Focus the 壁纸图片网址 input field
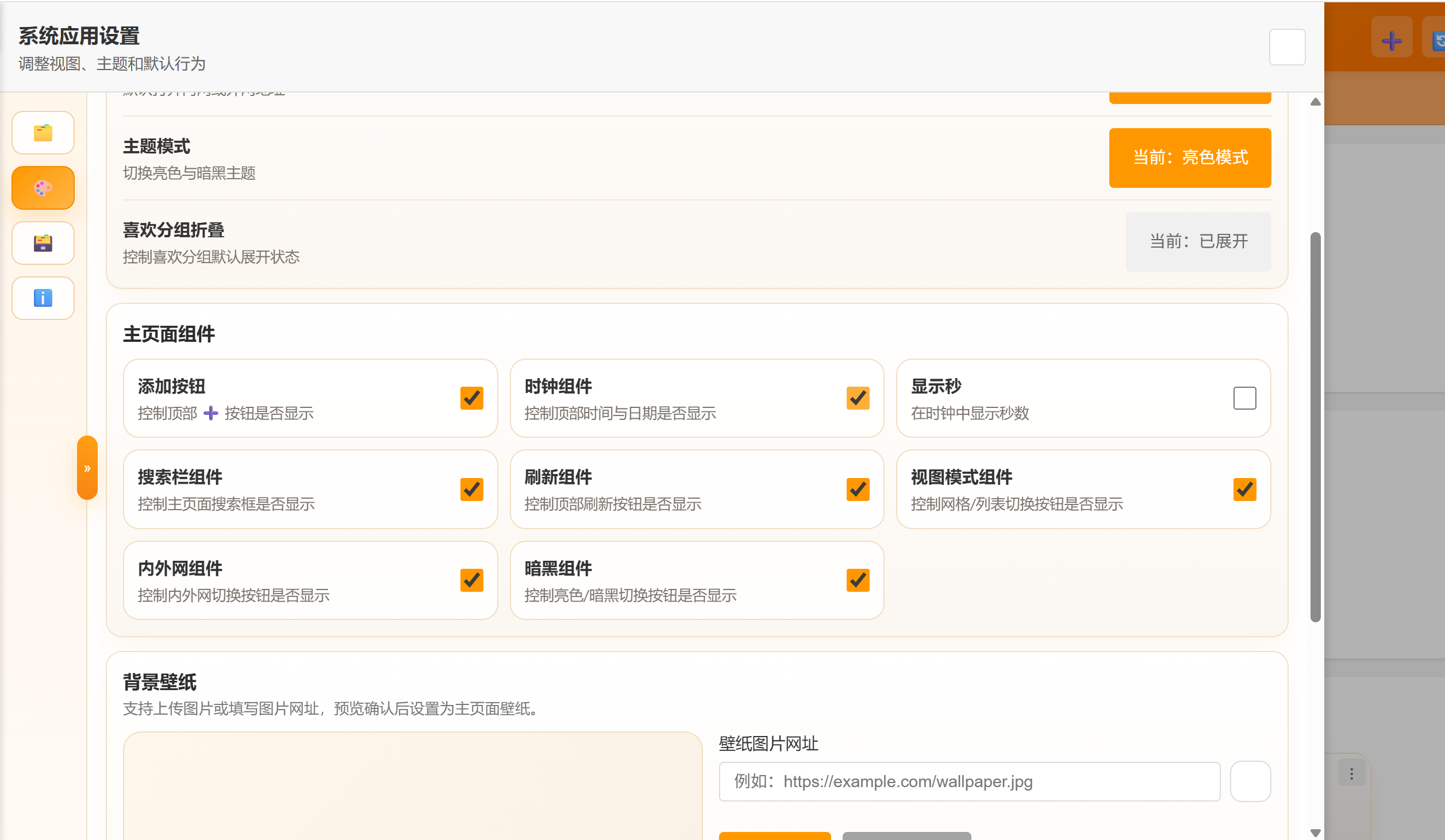 (970, 781)
